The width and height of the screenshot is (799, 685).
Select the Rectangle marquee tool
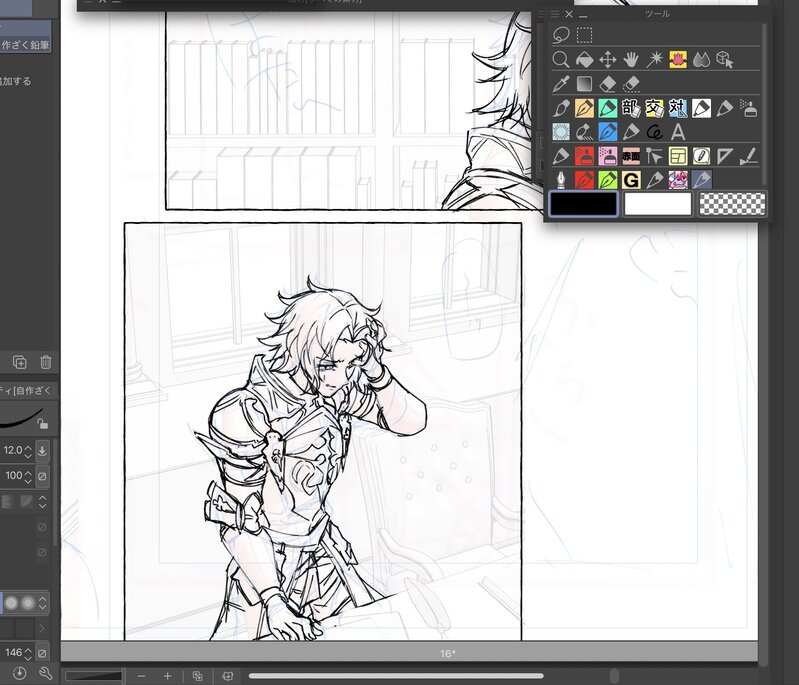point(584,35)
